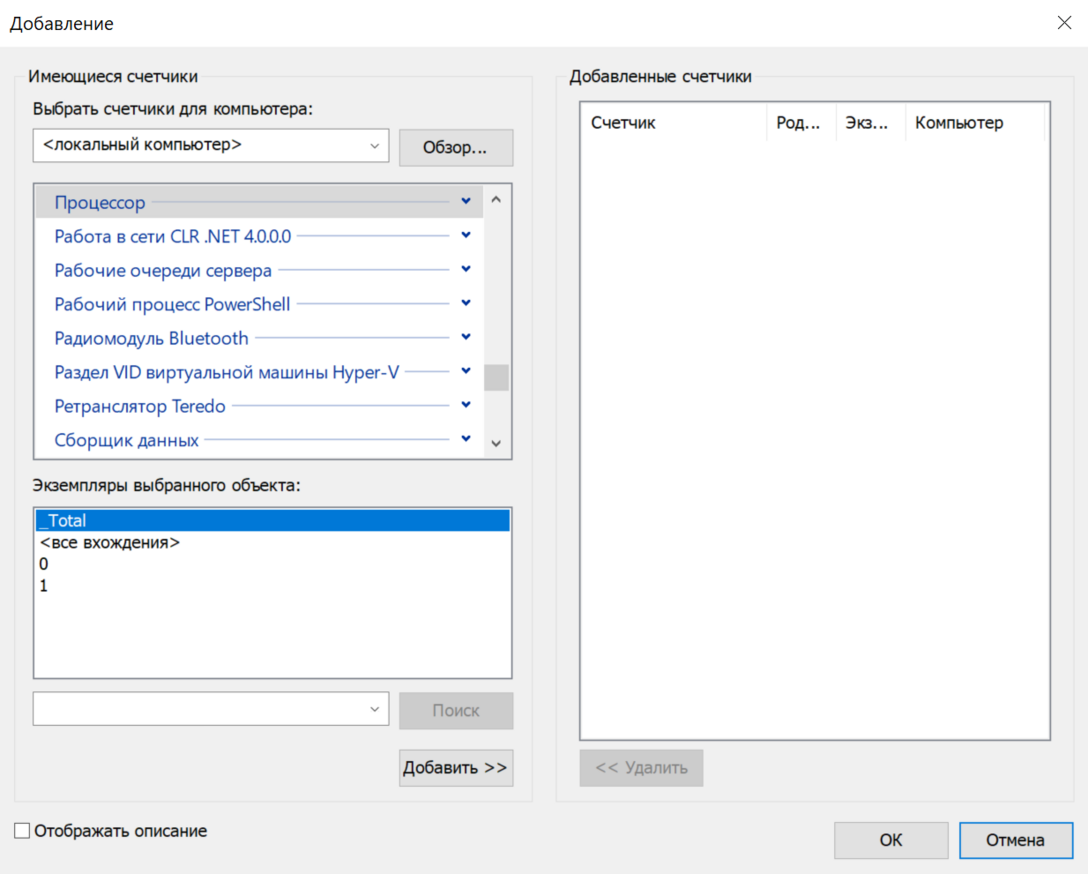Select the <все вхождения> instance
The image size is (1088, 874).
tap(110, 543)
